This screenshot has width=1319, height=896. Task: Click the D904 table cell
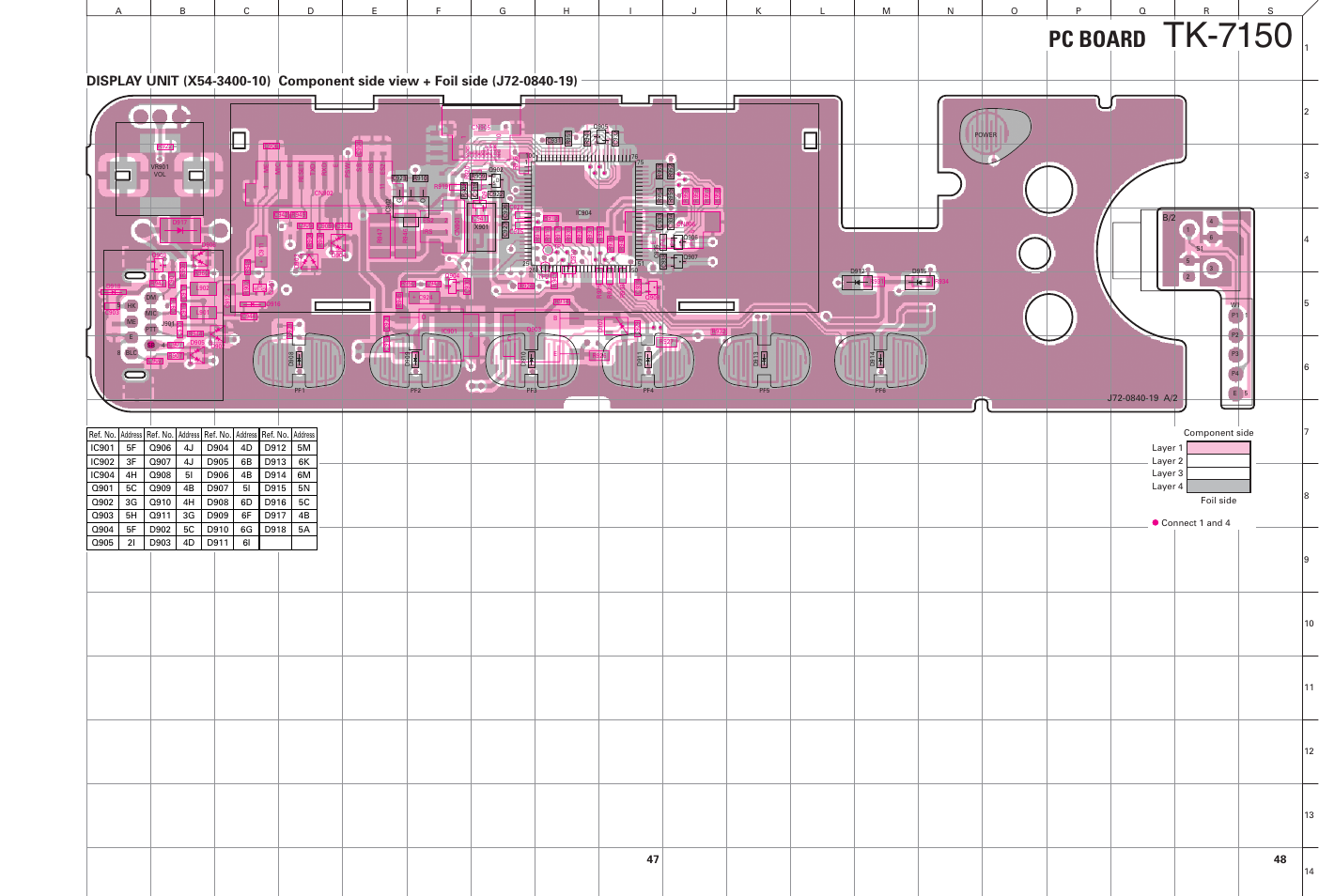click(218, 448)
